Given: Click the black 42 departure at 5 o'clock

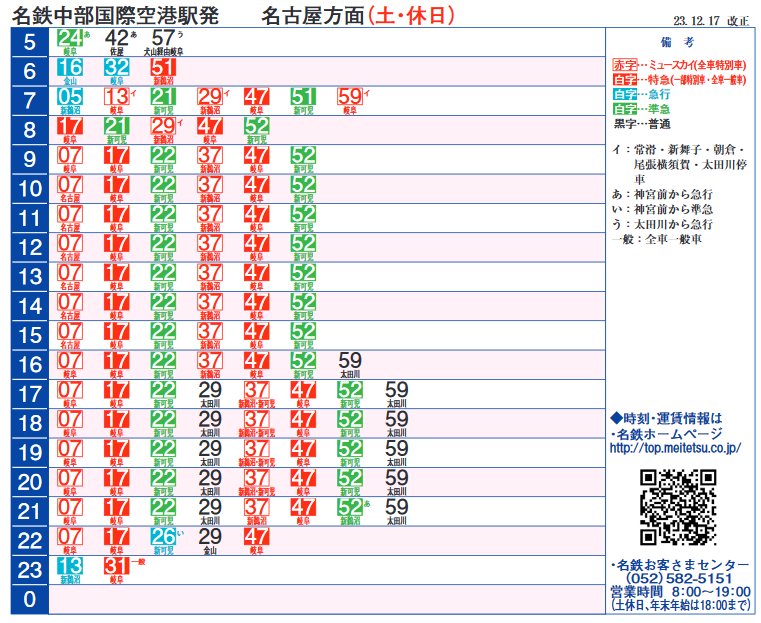Looking at the screenshot, I should 117,39.
